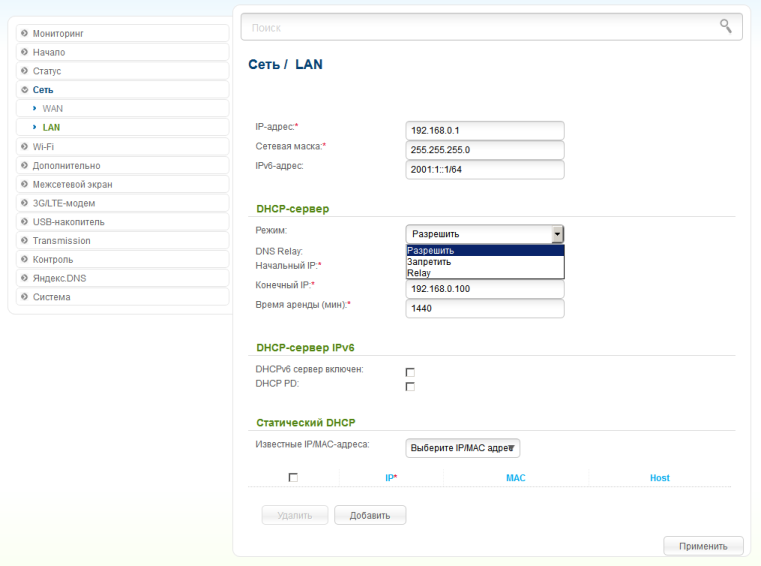Choose Relay in the mode list
Screen dimensions: 761x566
(485, 273)
